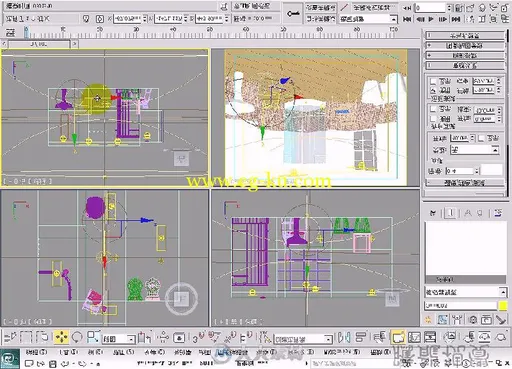Open Edit Named Selection Sets
The height and width of the screenshot is (369, 512).
(x=265, y=338)
